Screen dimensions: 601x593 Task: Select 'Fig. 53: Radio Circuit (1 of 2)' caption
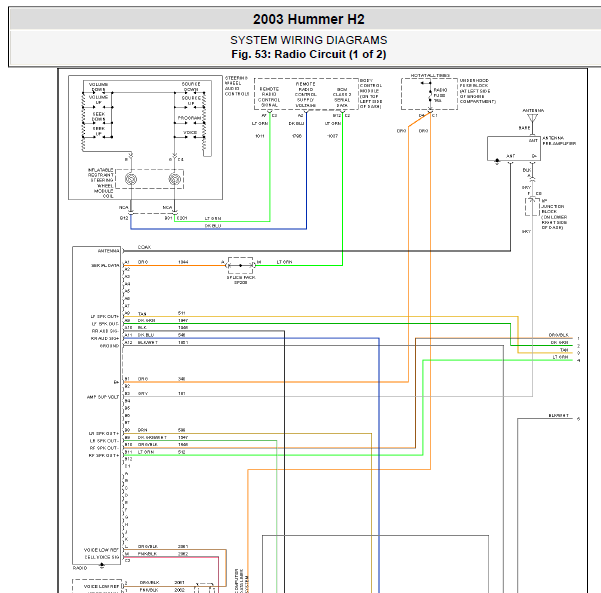309,54
